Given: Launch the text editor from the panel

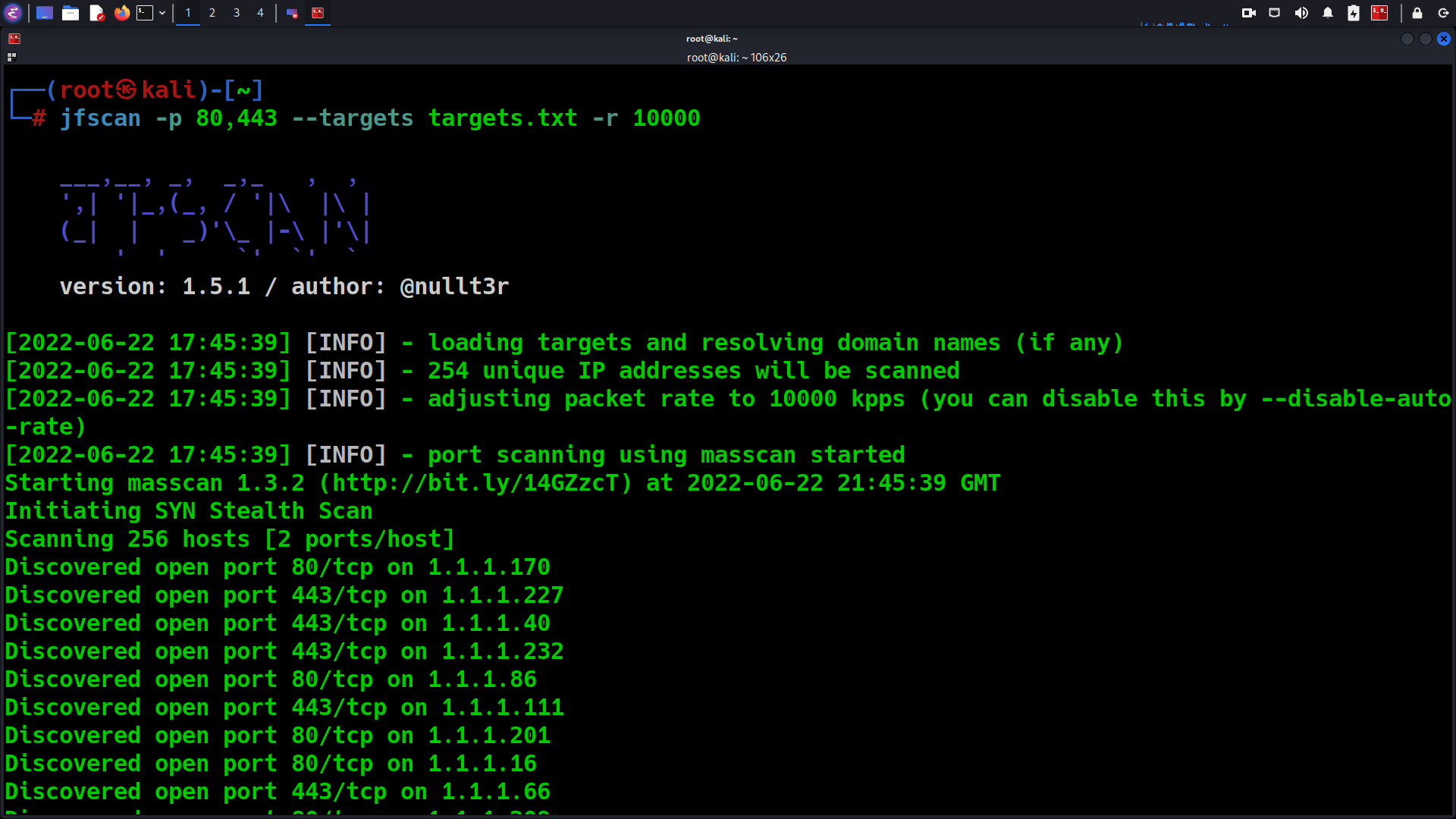Looking at the screenshot, I should pyautogui.click(x=96, y=13).
